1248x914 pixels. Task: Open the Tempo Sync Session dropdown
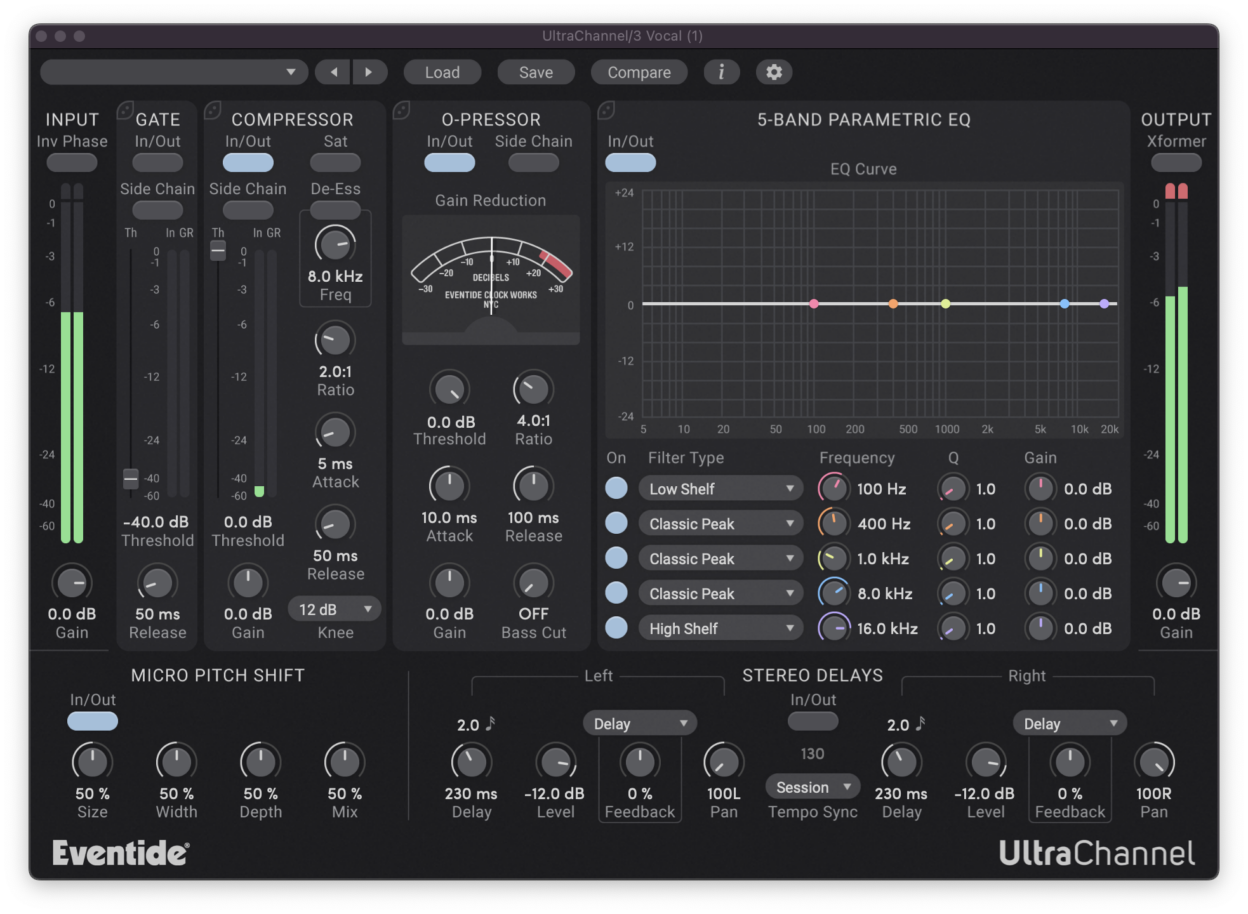[x=812, y=787]
